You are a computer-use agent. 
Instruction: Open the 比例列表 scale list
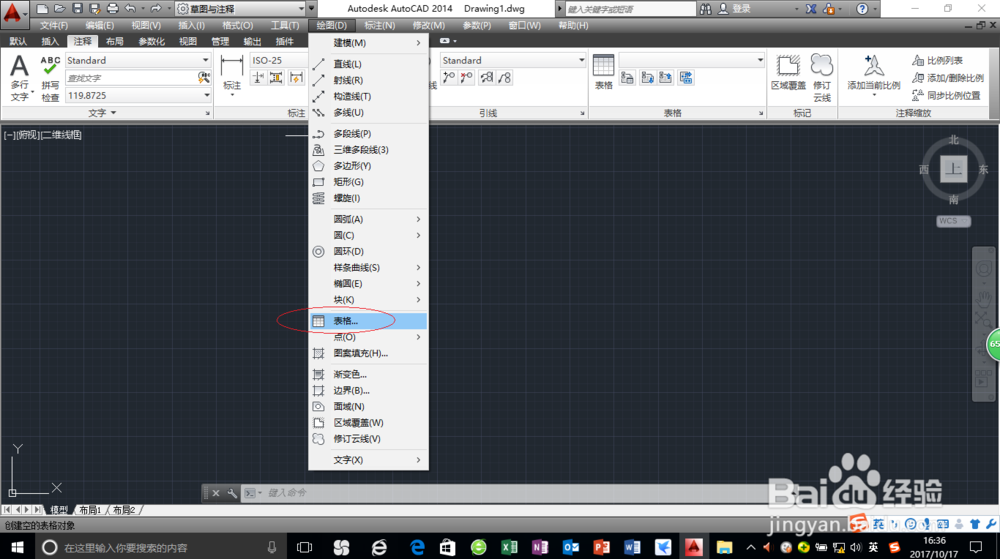(x=937, y=61)
